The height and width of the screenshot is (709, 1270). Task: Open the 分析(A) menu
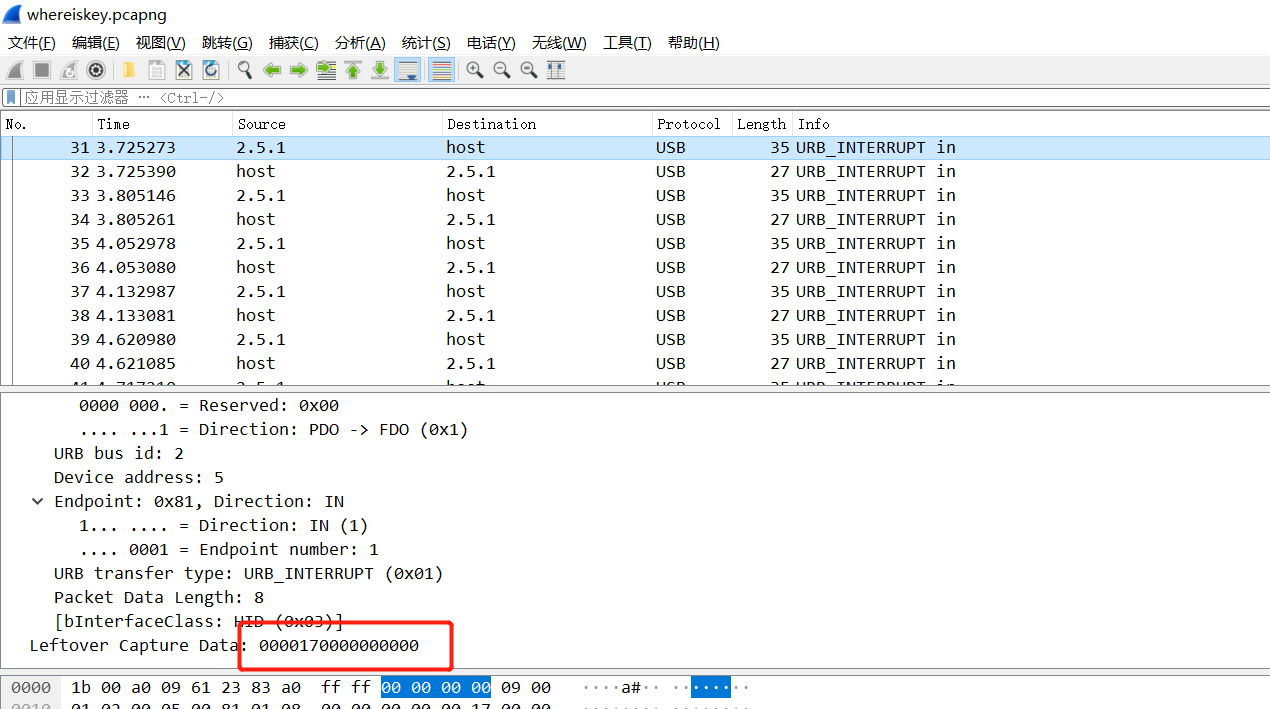pos(360,43)
